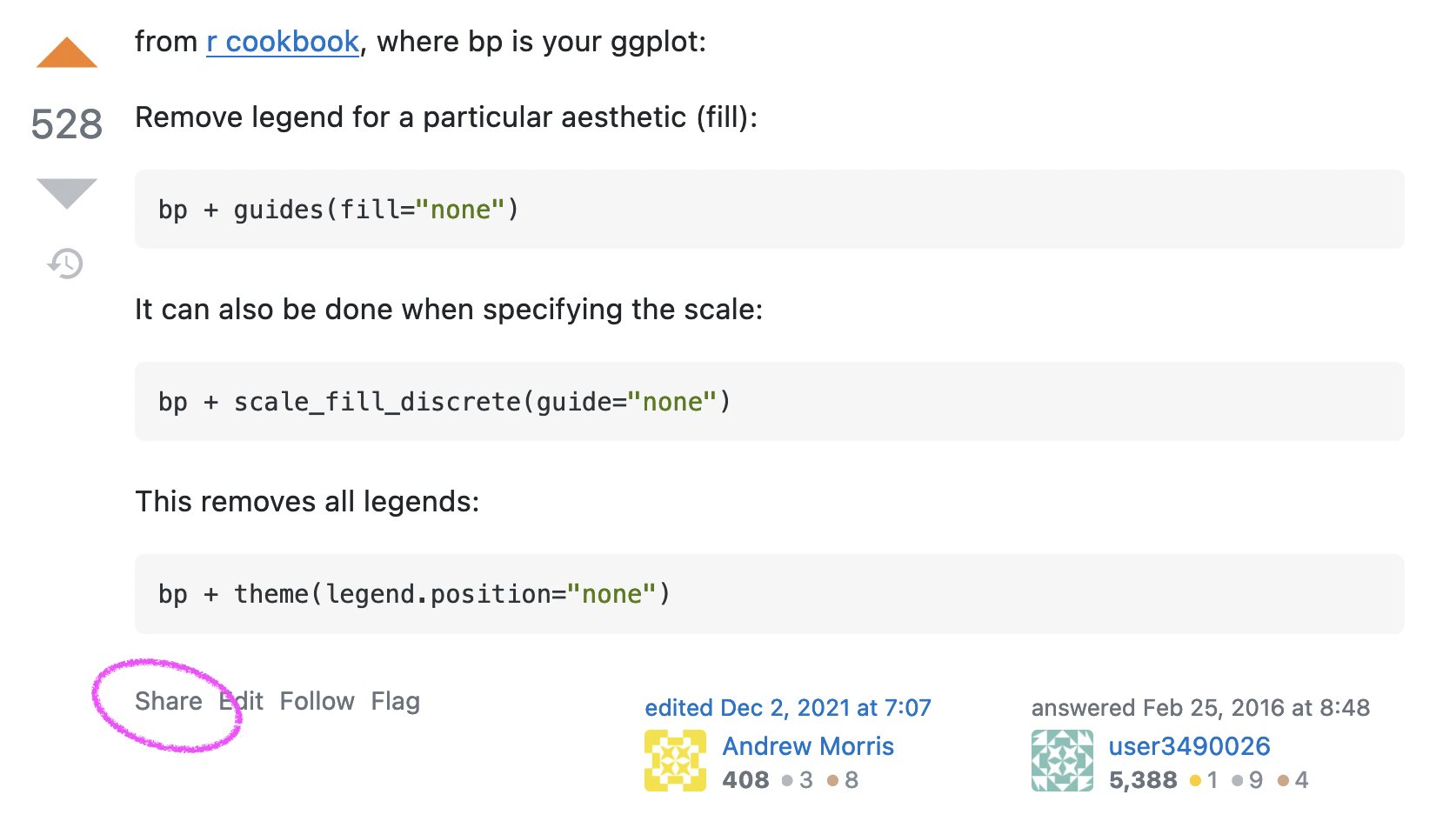Screen dimensions: 1456x828
Task: Click user3490026's 5,388 reputation score
Action: (1143, 780)
